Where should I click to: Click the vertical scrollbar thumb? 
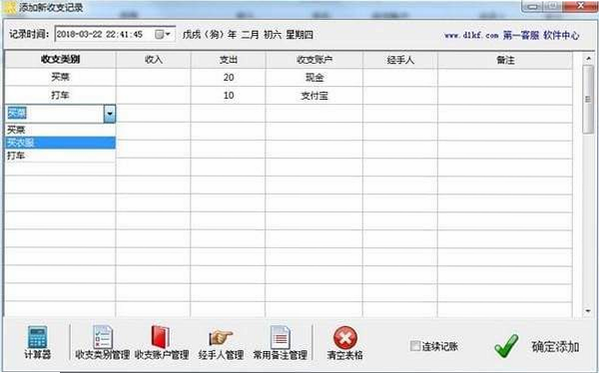[588, 99]
